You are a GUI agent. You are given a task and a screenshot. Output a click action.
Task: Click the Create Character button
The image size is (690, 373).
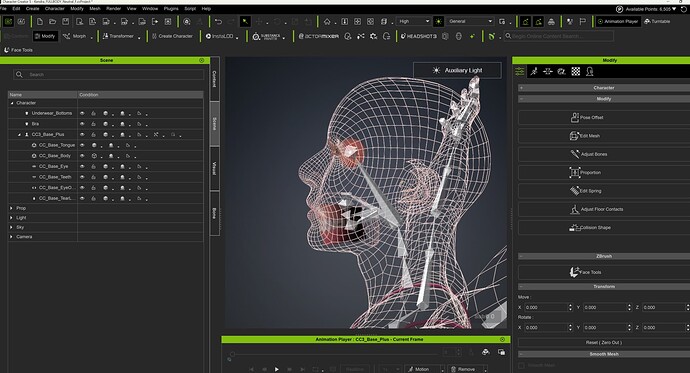(x=172, y=36)
